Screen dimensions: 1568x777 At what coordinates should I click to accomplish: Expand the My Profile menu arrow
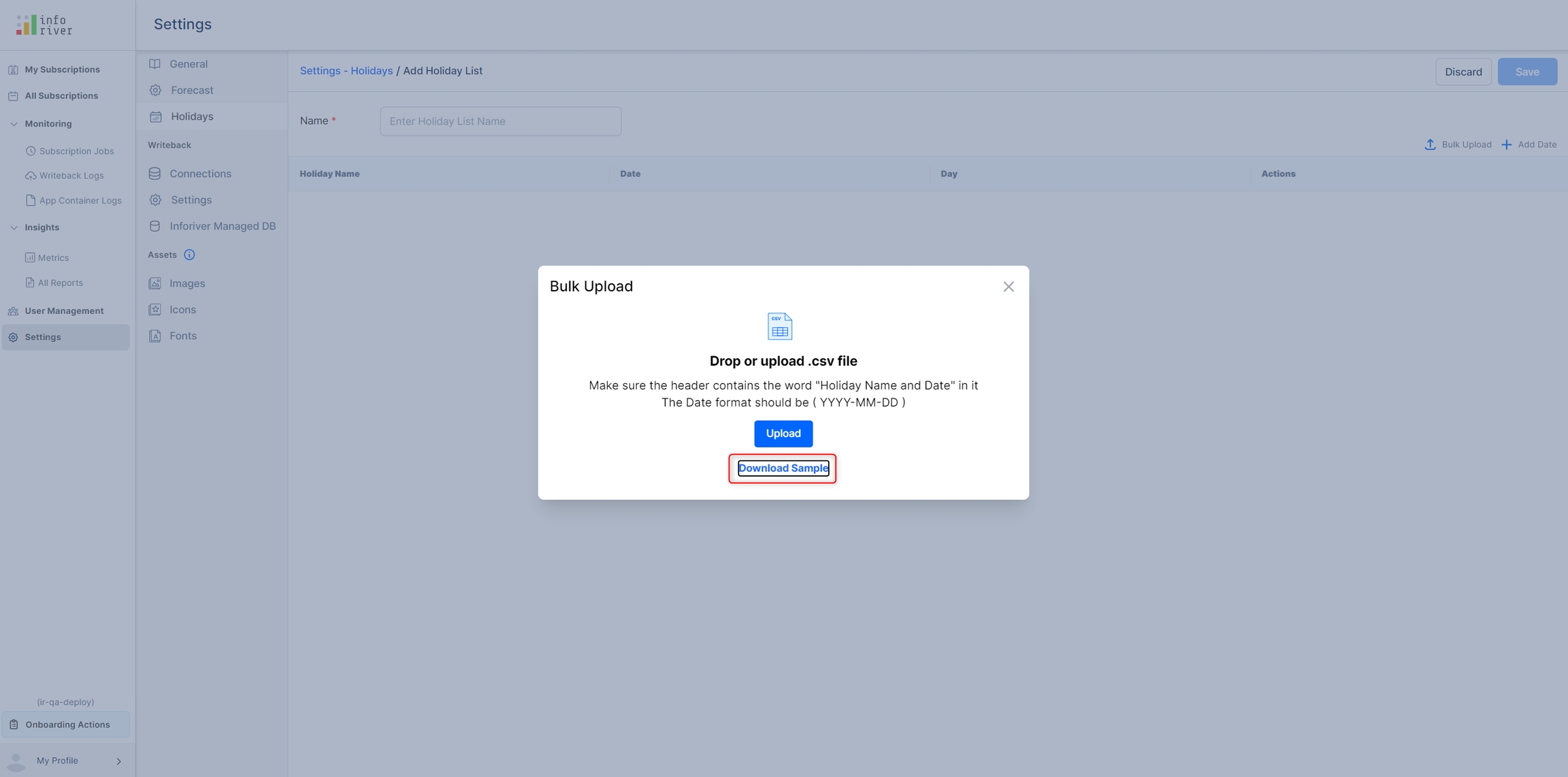[x=118, y=761]
